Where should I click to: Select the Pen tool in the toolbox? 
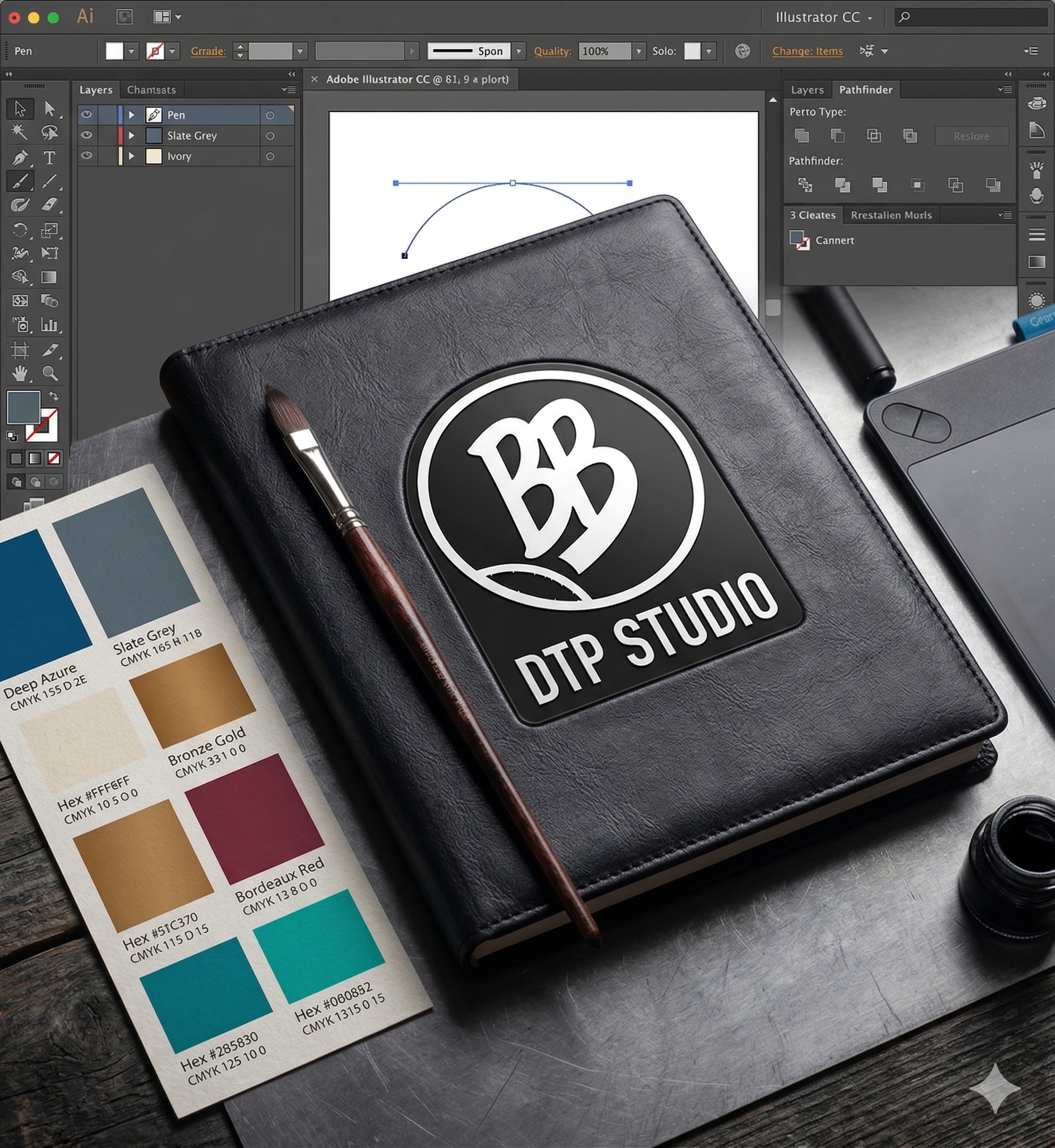20,157
